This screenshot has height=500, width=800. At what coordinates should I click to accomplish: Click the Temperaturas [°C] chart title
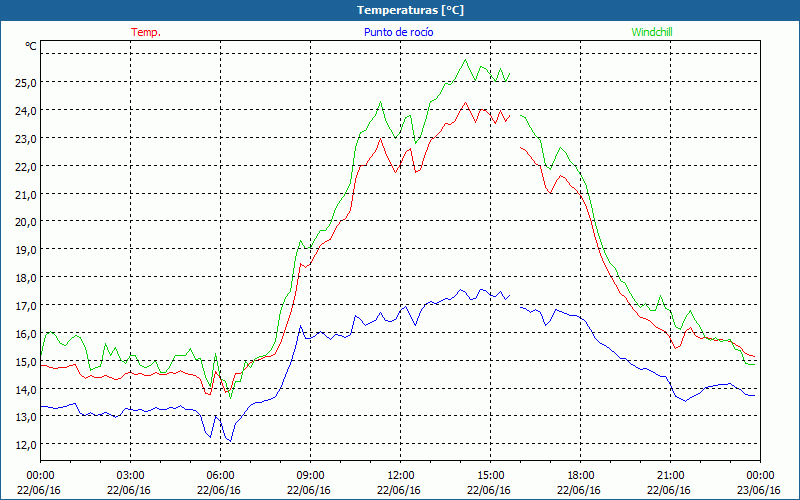point(410,10)
